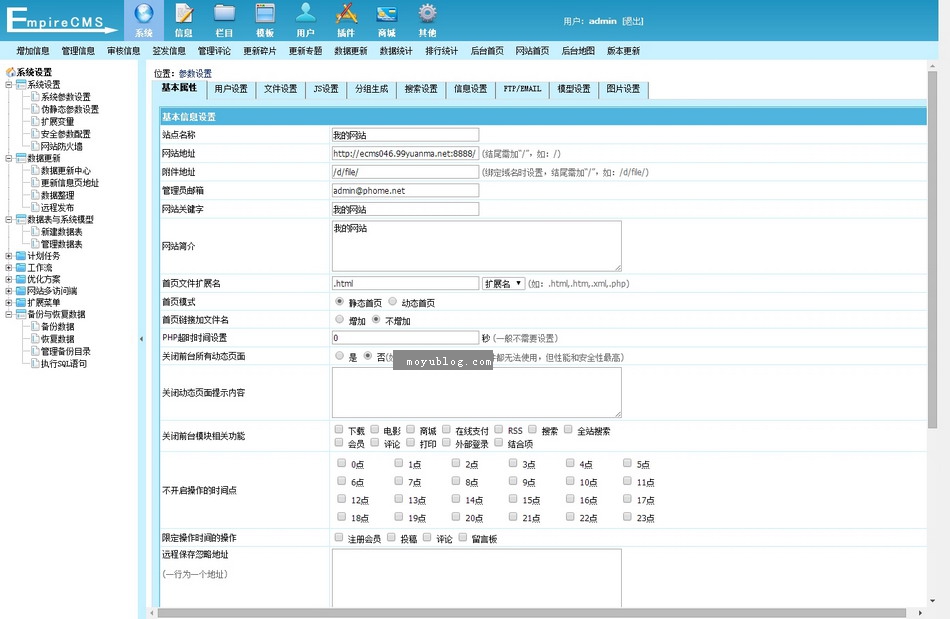950x619 pixels.
Task: Open 管理备份目录 in the sidebar tree
Action: [65, 351]
